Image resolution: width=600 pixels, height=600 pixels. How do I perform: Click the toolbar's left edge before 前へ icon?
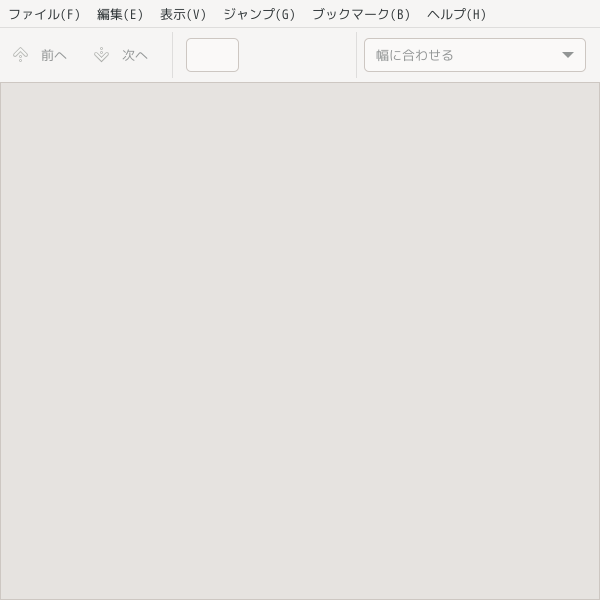(5, 55)
